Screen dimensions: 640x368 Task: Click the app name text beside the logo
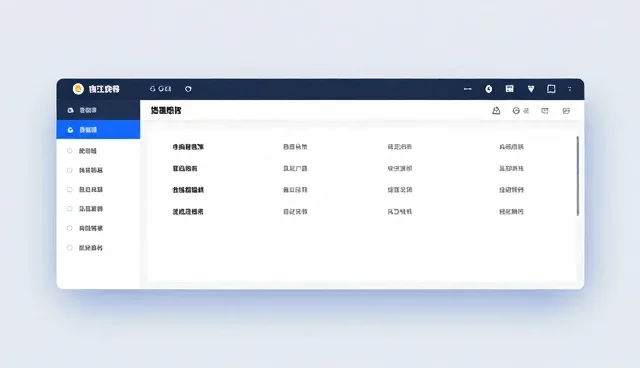pyautogui.click(x=104, y=89)
